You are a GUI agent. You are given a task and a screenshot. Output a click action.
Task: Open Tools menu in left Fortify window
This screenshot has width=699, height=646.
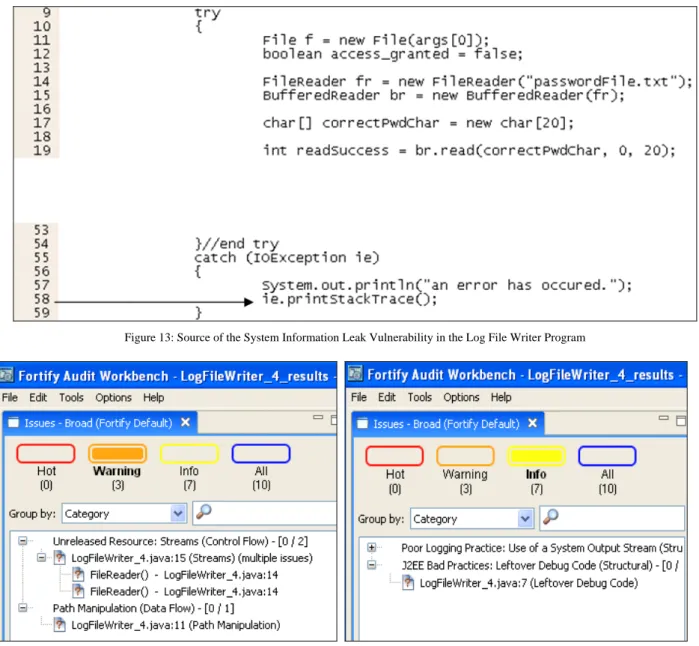(71, 397)
